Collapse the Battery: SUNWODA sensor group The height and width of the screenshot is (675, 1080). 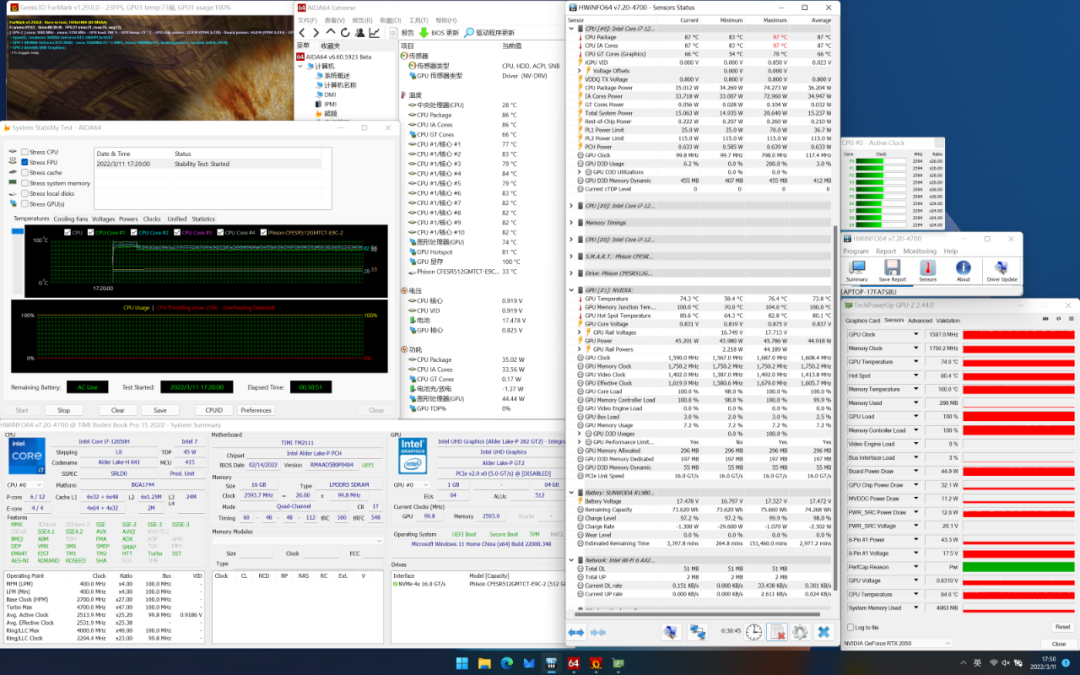[571, 492]
